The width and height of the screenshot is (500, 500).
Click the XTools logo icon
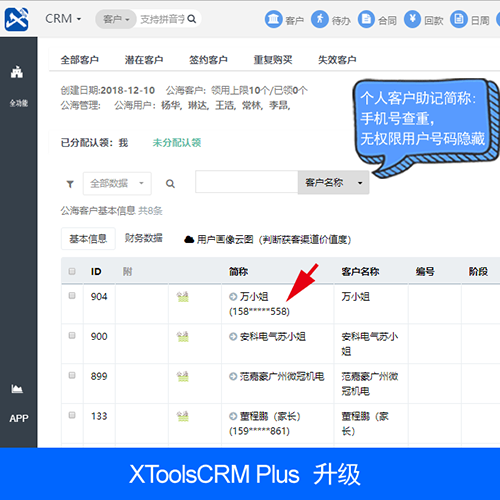click(x=16, y=19)
